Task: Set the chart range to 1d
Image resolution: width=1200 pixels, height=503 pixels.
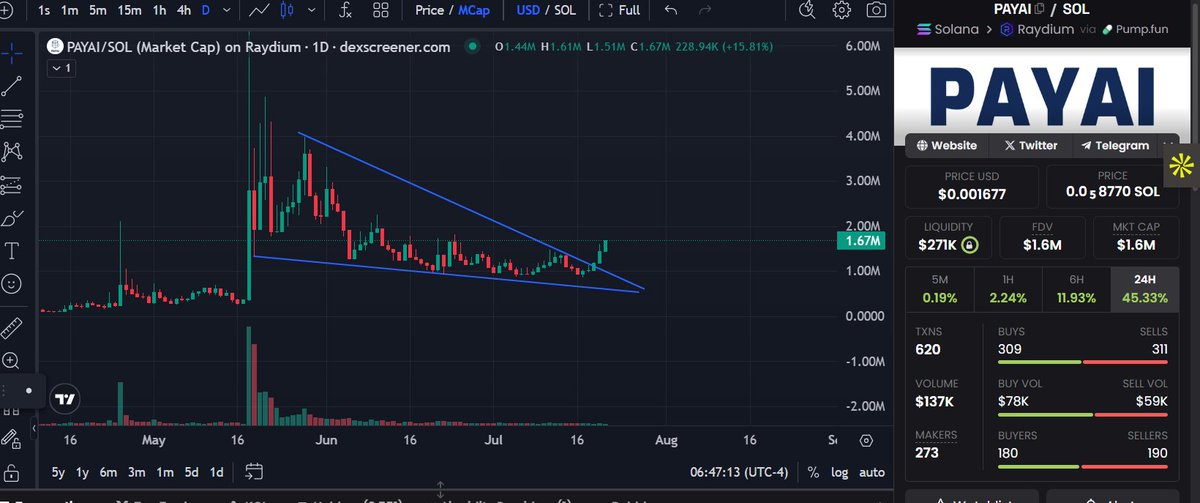Action: (x=216, y=472)
